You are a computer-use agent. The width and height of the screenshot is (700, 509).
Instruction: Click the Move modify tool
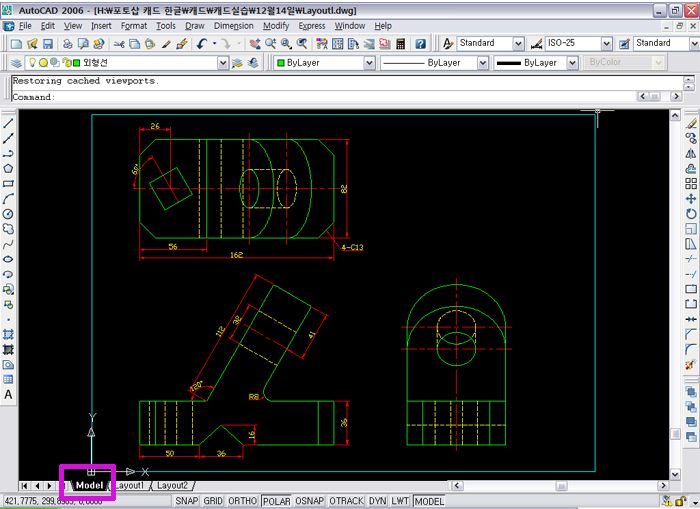[691, 199]
